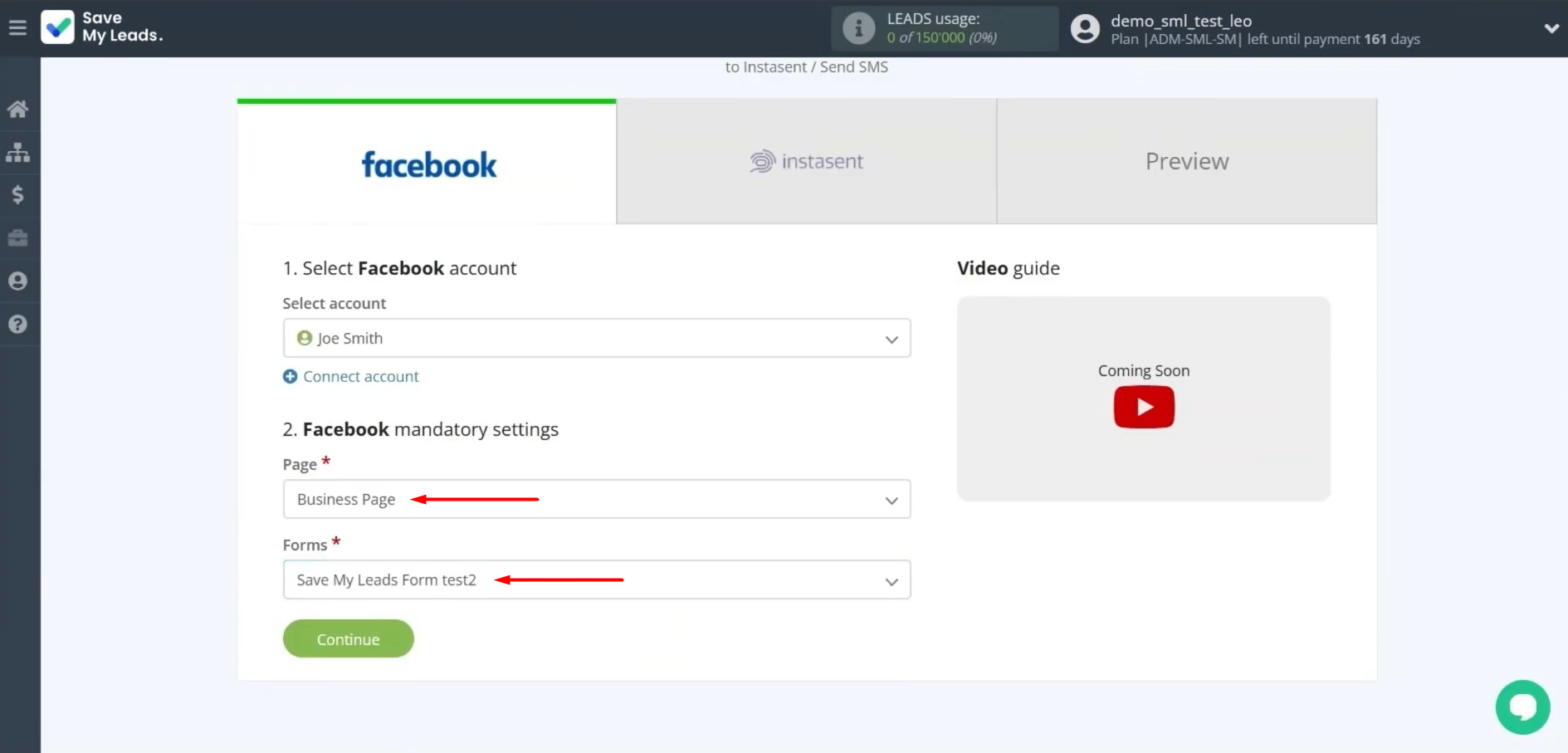Open the user profile icon in sidebar
Screen dimensions: 1568x753
(x=17, y=281)
